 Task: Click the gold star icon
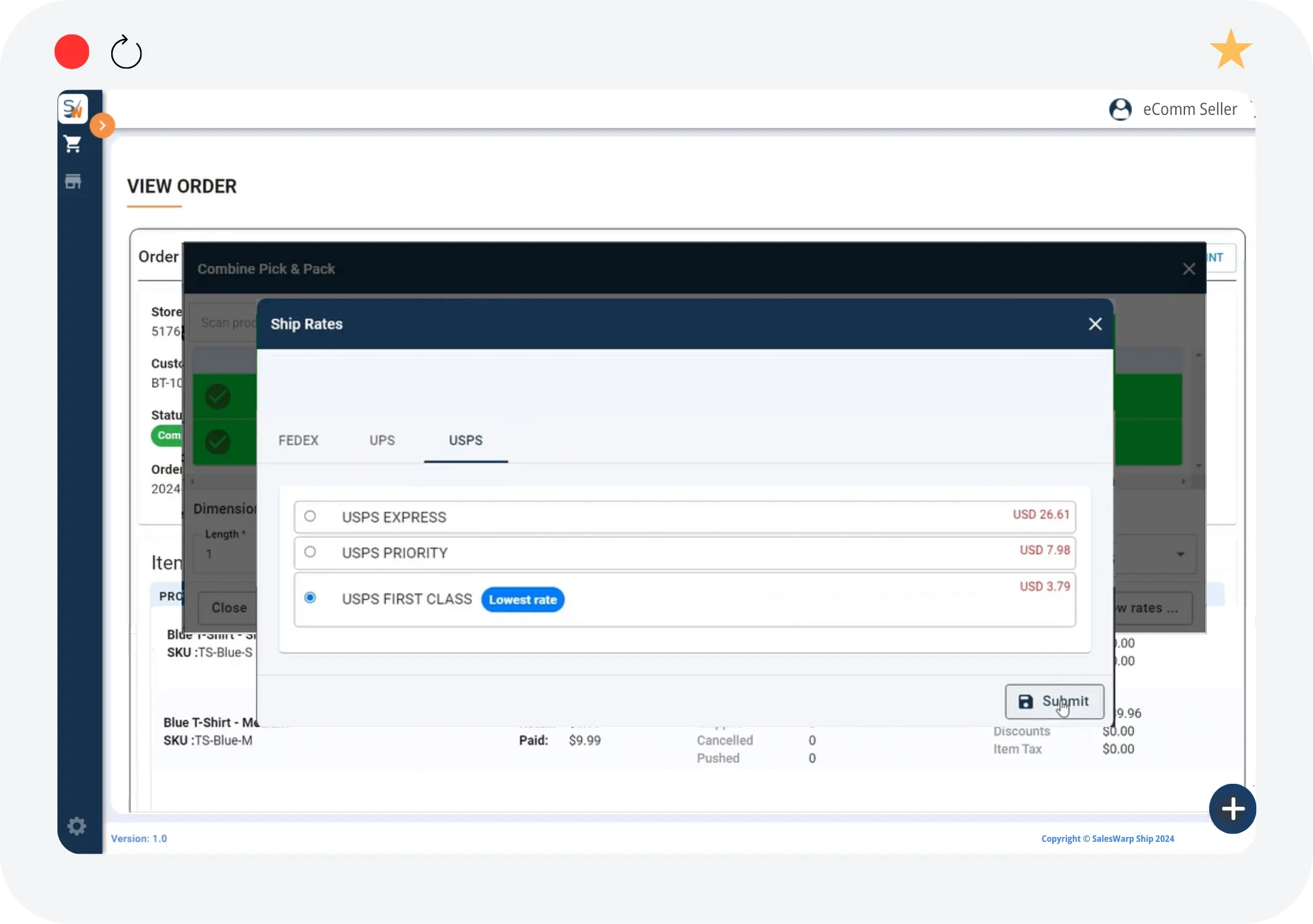(x=1231, y=49)
